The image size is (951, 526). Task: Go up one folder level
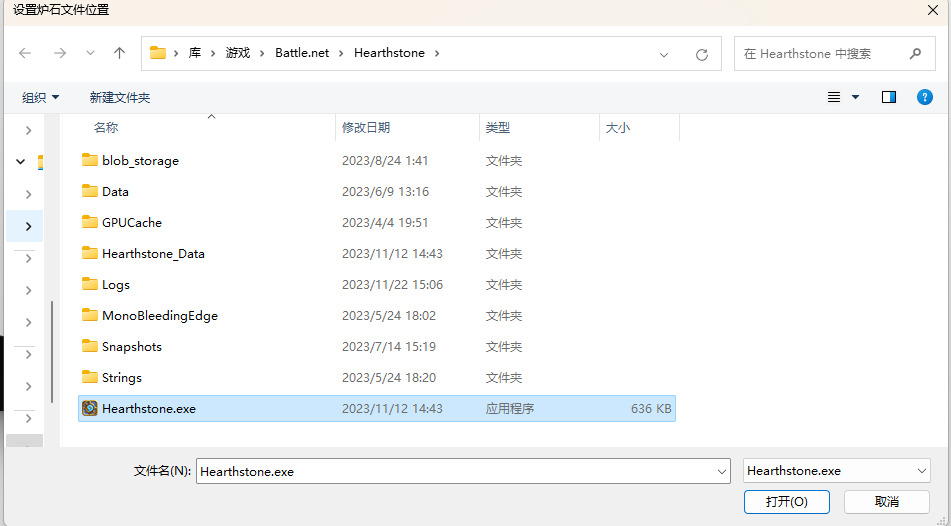[x=119, y=53]
